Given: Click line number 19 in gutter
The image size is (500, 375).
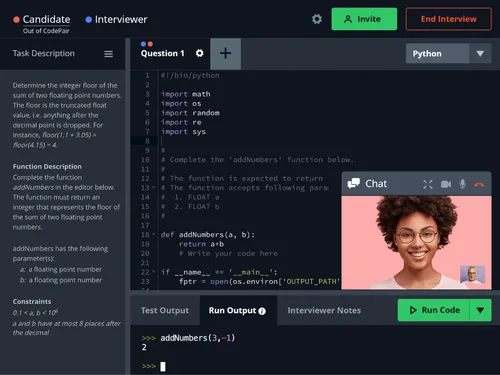Looking at the screenshot, I should (x=145, y=244).
